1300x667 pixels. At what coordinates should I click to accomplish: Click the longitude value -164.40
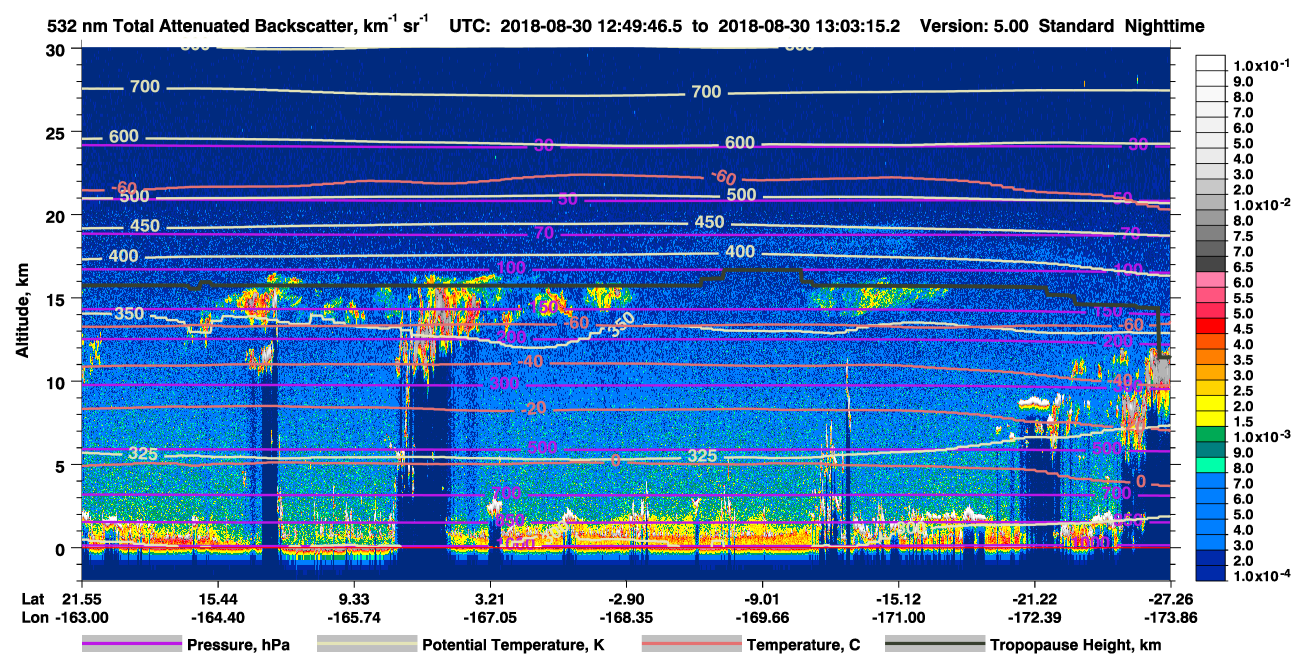pos(217,617)
